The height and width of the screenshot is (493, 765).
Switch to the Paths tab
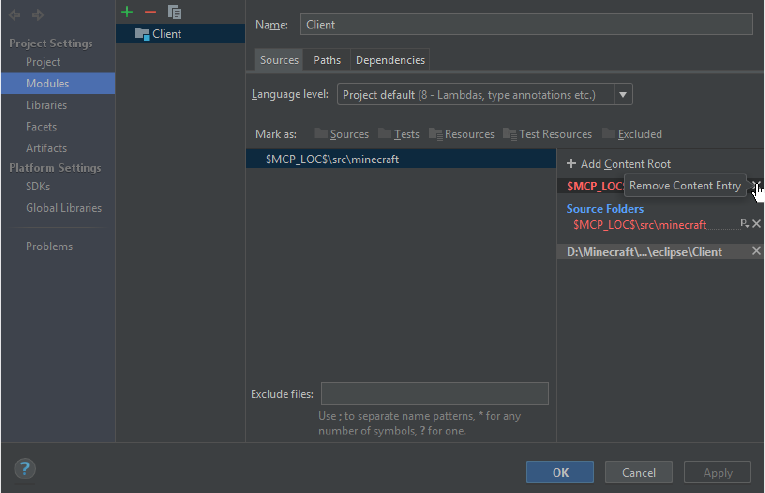point(327,60)
